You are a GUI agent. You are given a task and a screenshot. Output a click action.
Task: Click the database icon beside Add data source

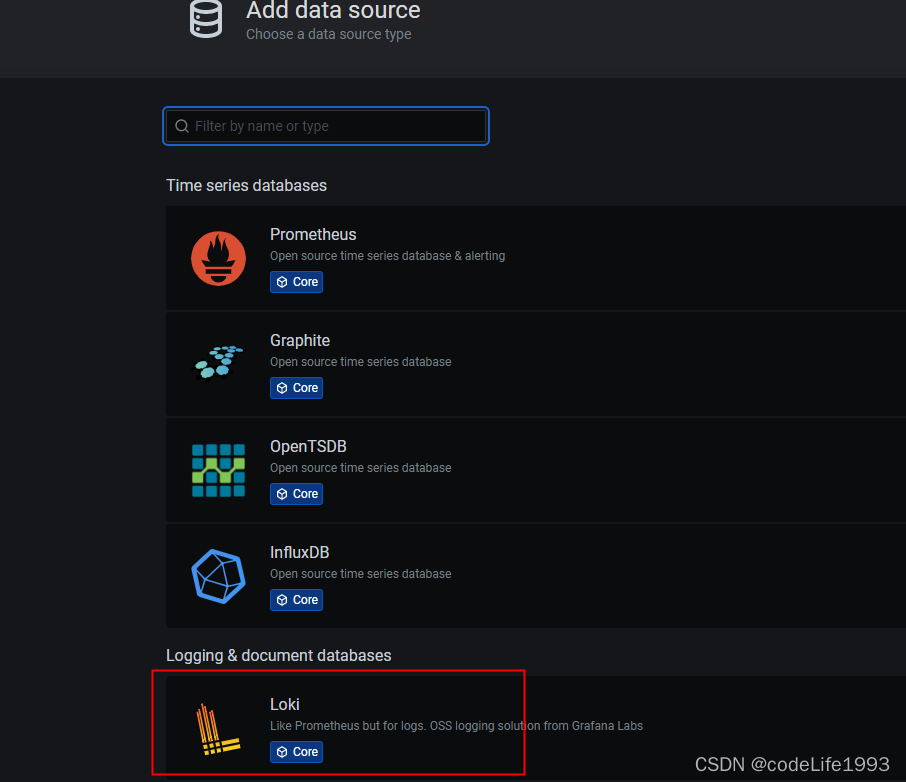tap(206, 18)
